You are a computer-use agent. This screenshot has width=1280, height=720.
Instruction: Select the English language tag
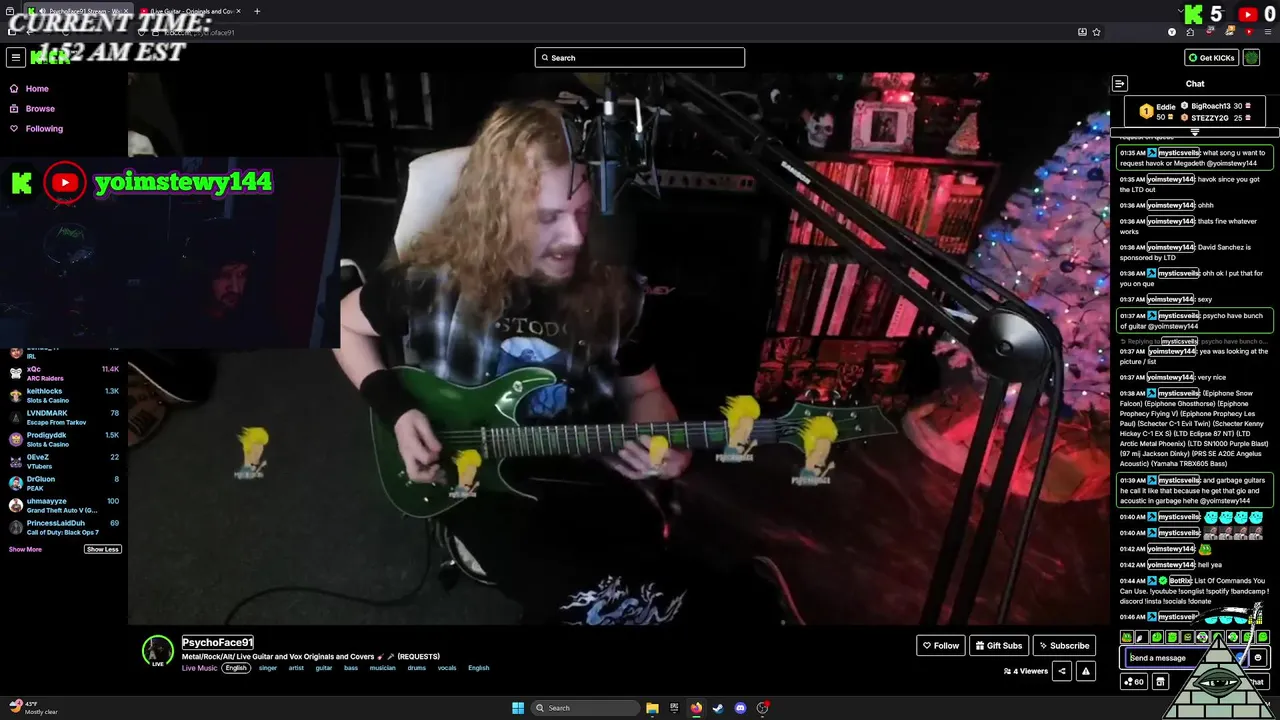236,668
